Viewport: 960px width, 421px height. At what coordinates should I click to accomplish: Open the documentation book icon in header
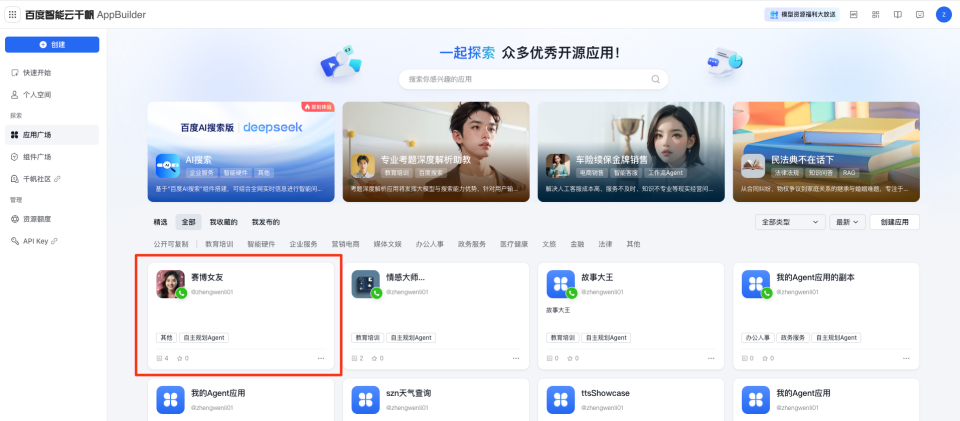click(x=898, y=14)
